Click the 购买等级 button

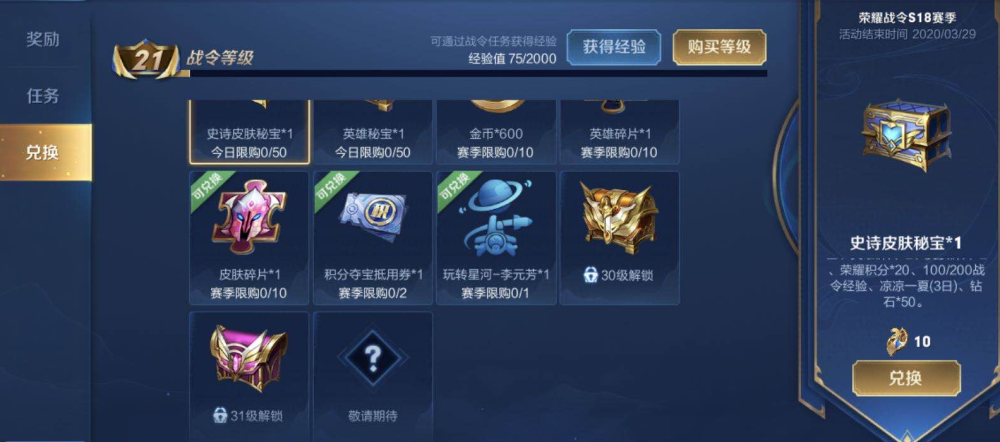click(x=719, y=47)
